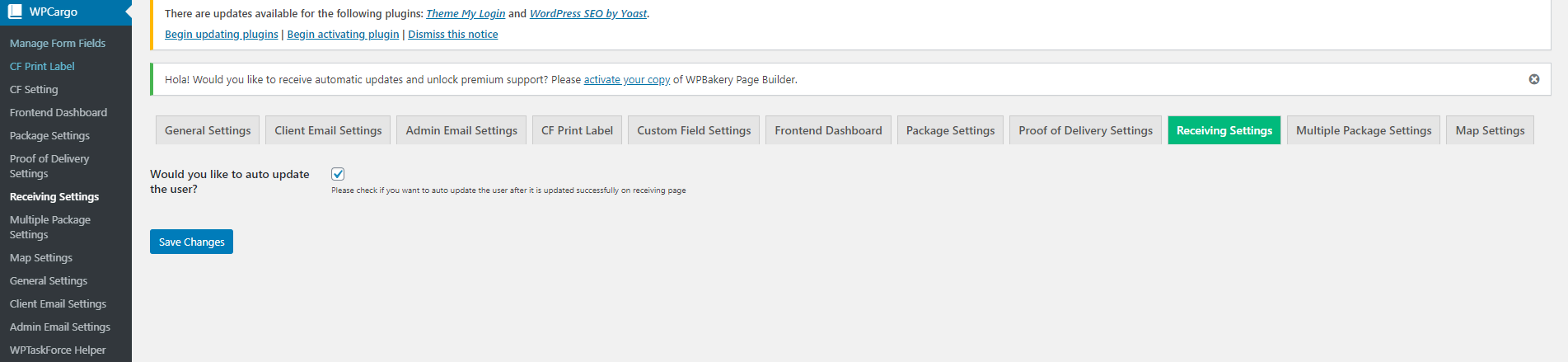Click Begin updating plugins link
1568x362 pixels.
pos(222,35)
